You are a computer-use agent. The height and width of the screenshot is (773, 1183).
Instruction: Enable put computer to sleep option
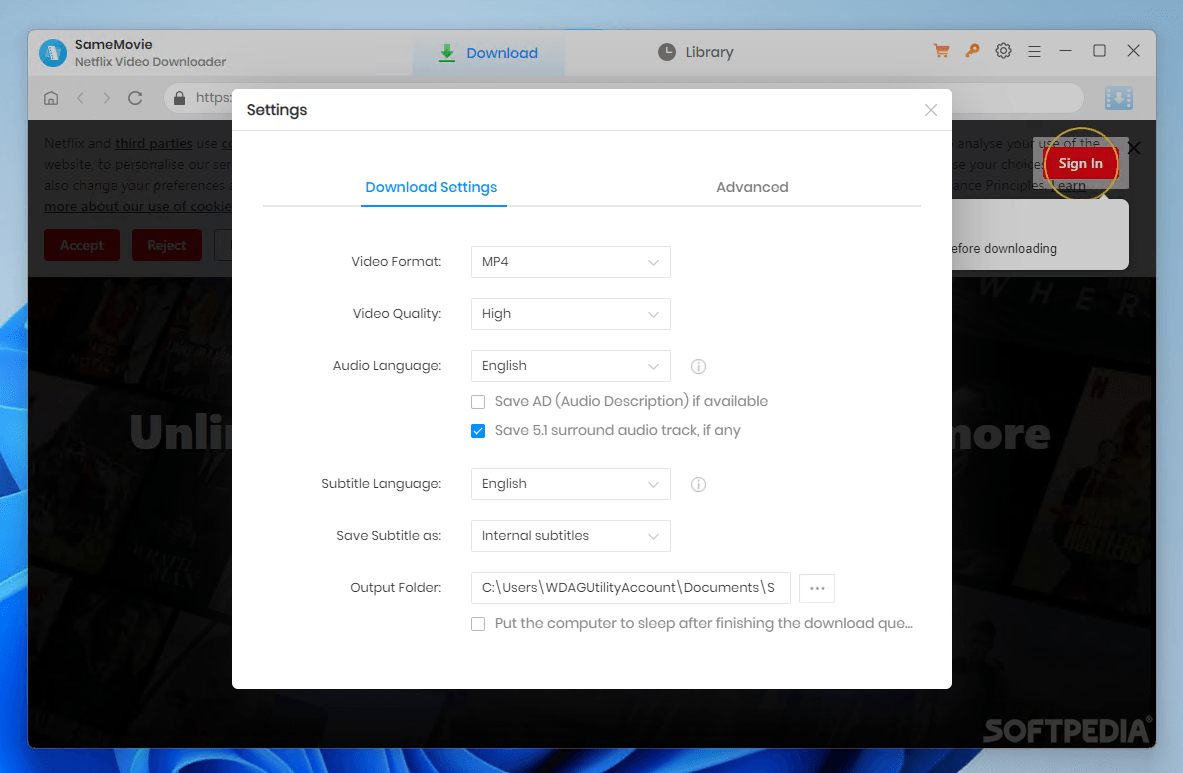478,624
